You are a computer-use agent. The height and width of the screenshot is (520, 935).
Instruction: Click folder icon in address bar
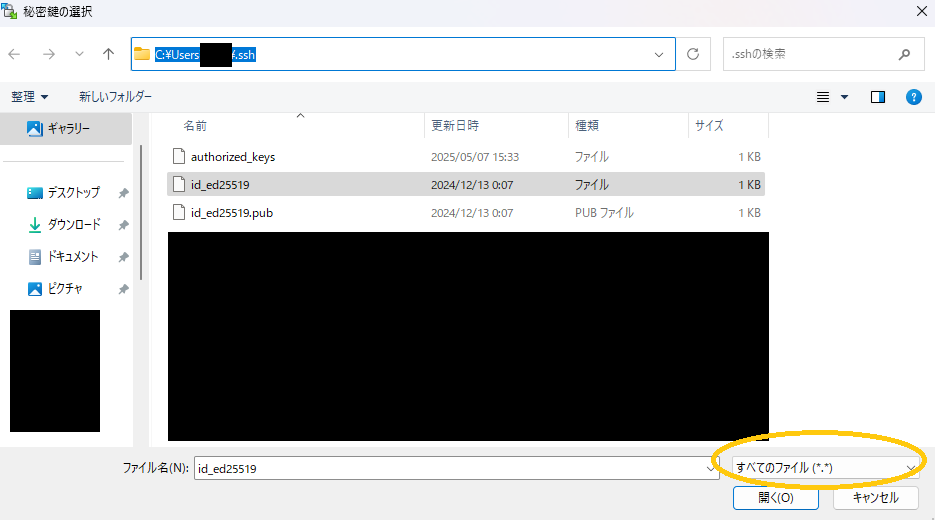(141, 54)
